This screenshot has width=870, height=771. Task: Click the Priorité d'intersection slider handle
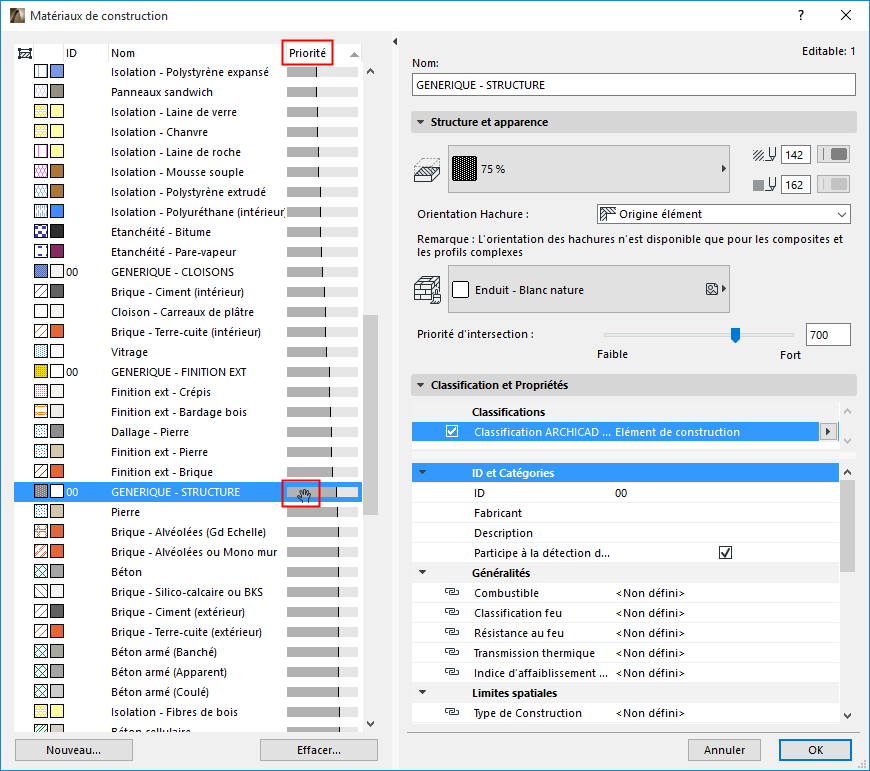click(735, 335)
